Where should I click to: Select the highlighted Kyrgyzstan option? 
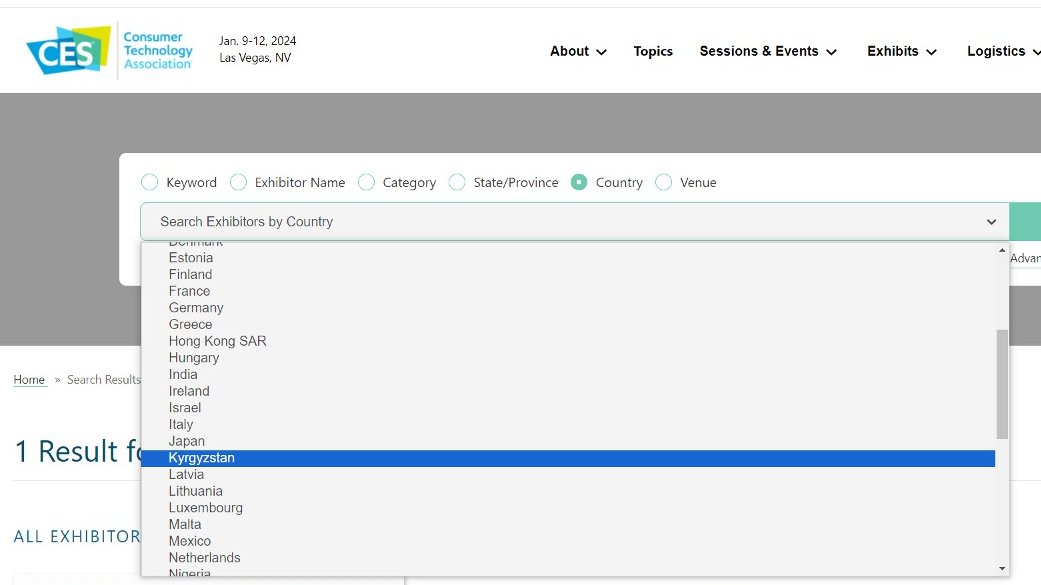pyautogui.click(x=568, y=458)
